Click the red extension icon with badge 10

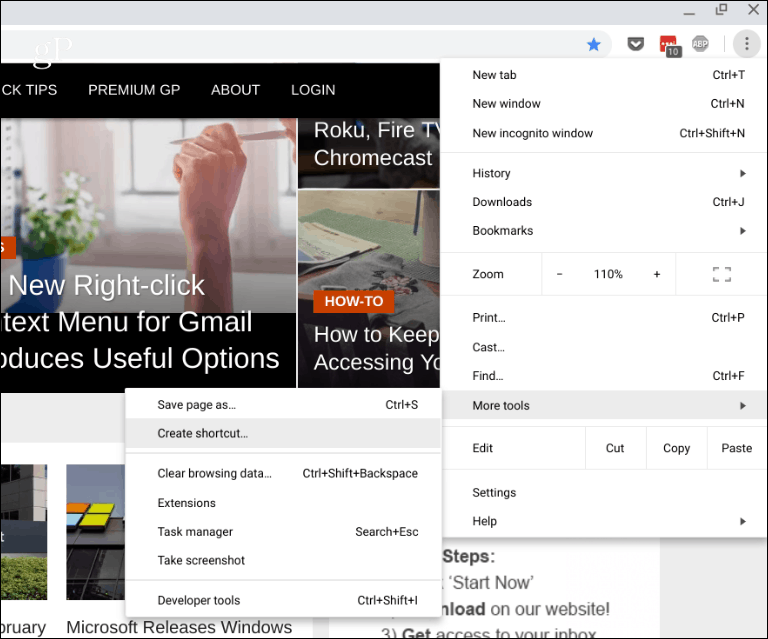[670, 46]
